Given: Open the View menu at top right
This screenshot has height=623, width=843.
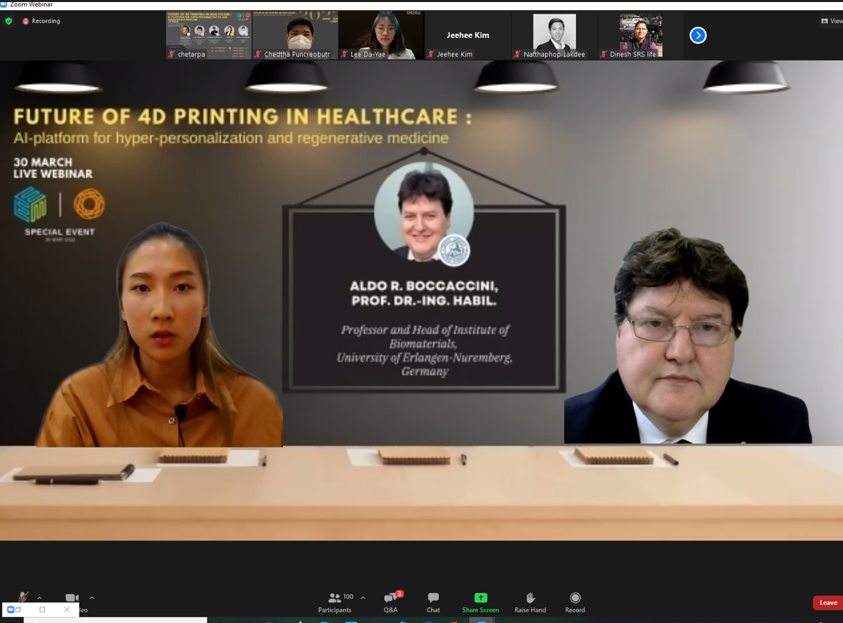Looking at the screenshot, I should pyautogui.click(x=831, y=21).
